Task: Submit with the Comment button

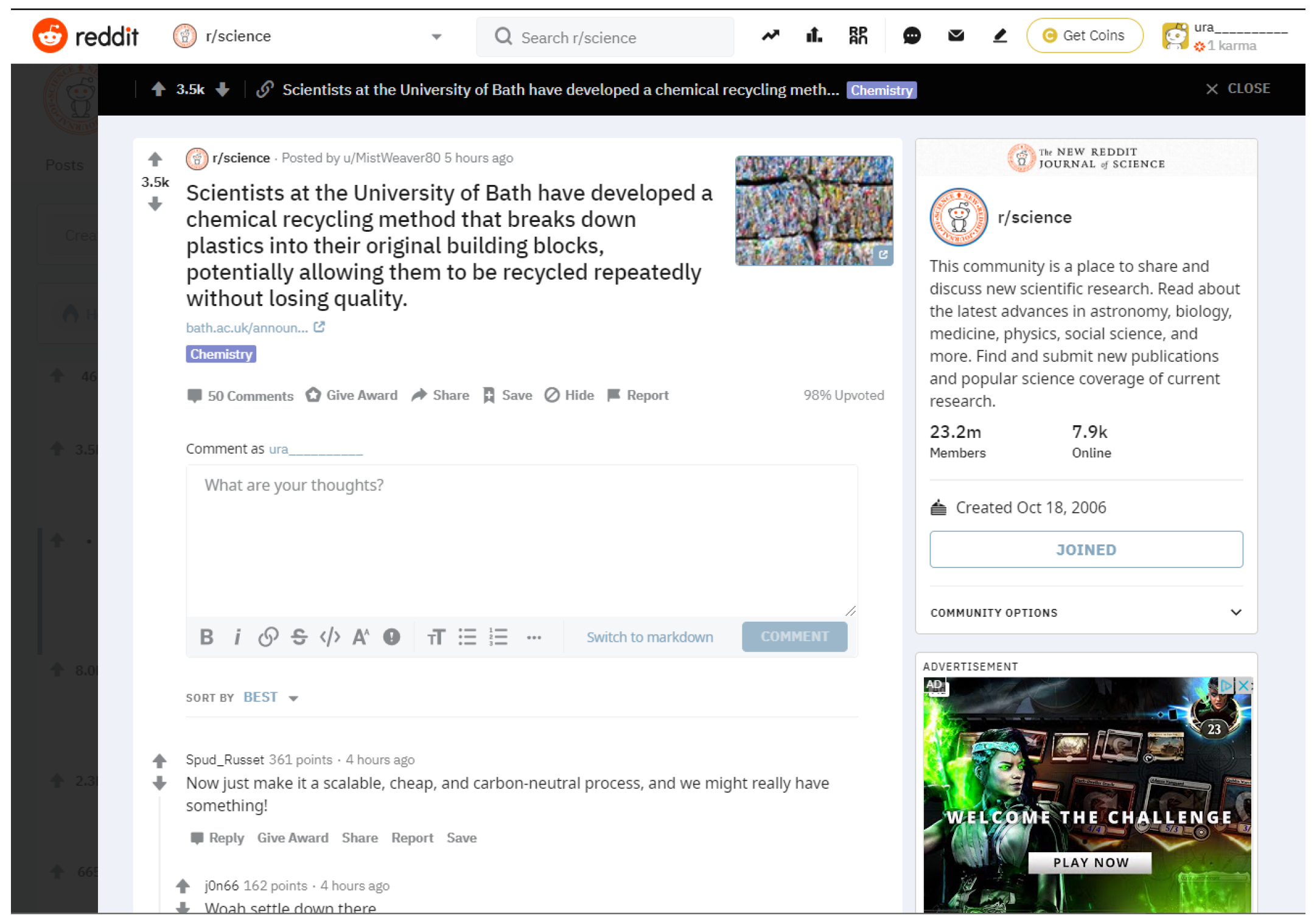Action: pos(794,636)
